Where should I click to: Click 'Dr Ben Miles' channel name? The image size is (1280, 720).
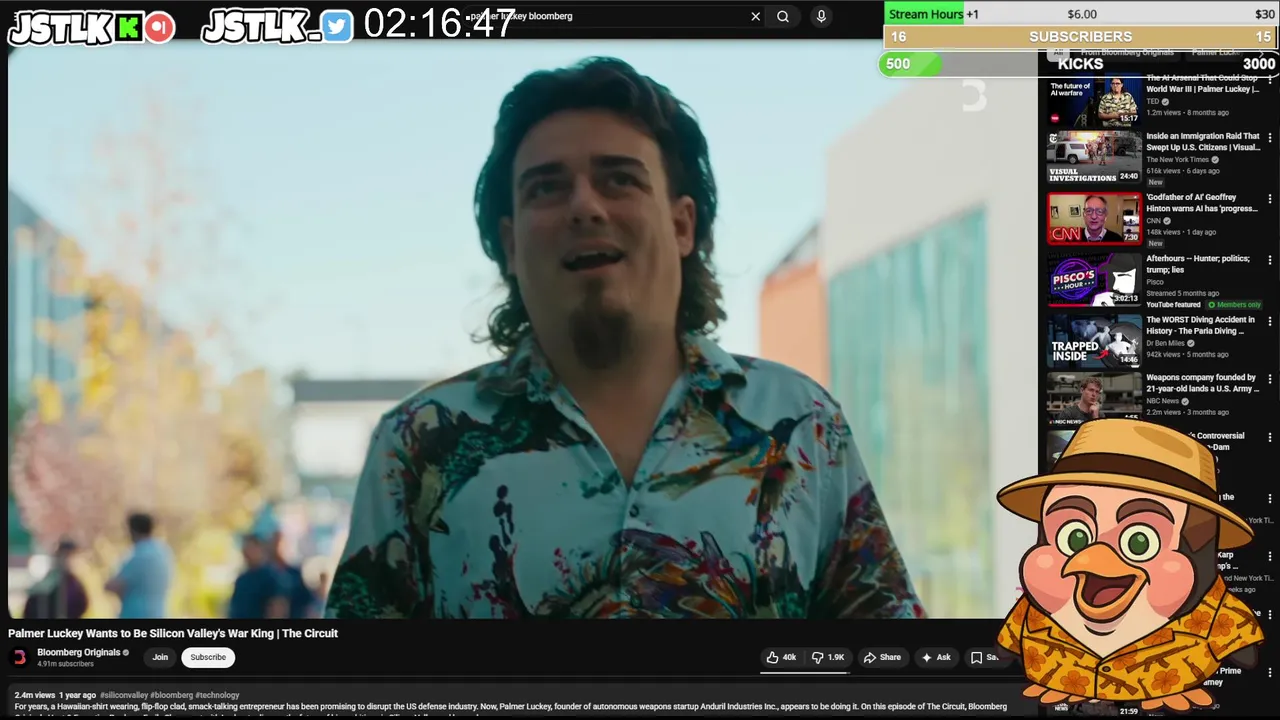tap(1166, 343)
